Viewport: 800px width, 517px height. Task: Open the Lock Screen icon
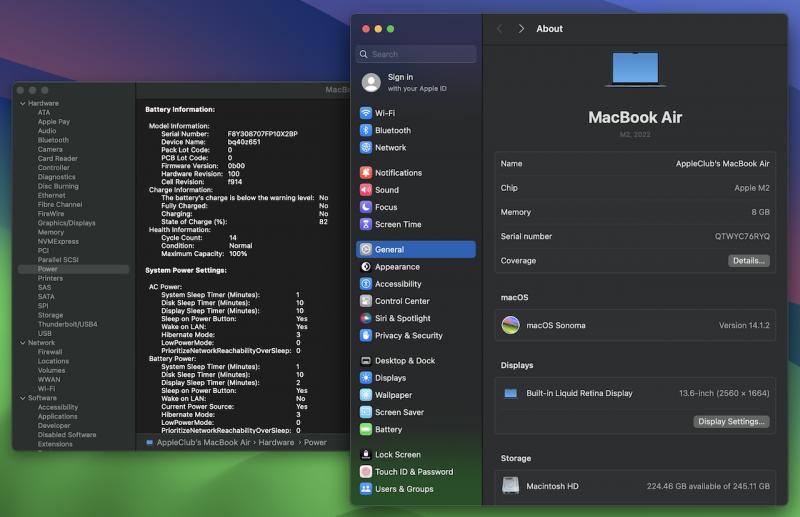click(366, 454)
